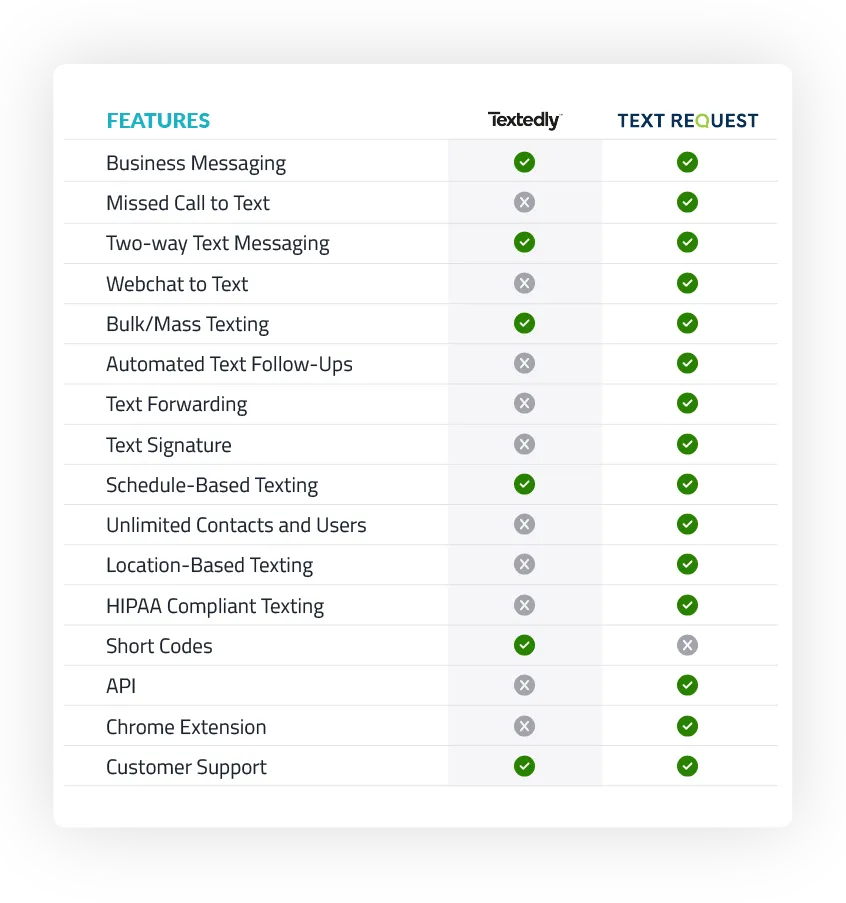Select the FEATURES column heading
Image resolution: width=846 pixels, height=903 pixels.
158,121
